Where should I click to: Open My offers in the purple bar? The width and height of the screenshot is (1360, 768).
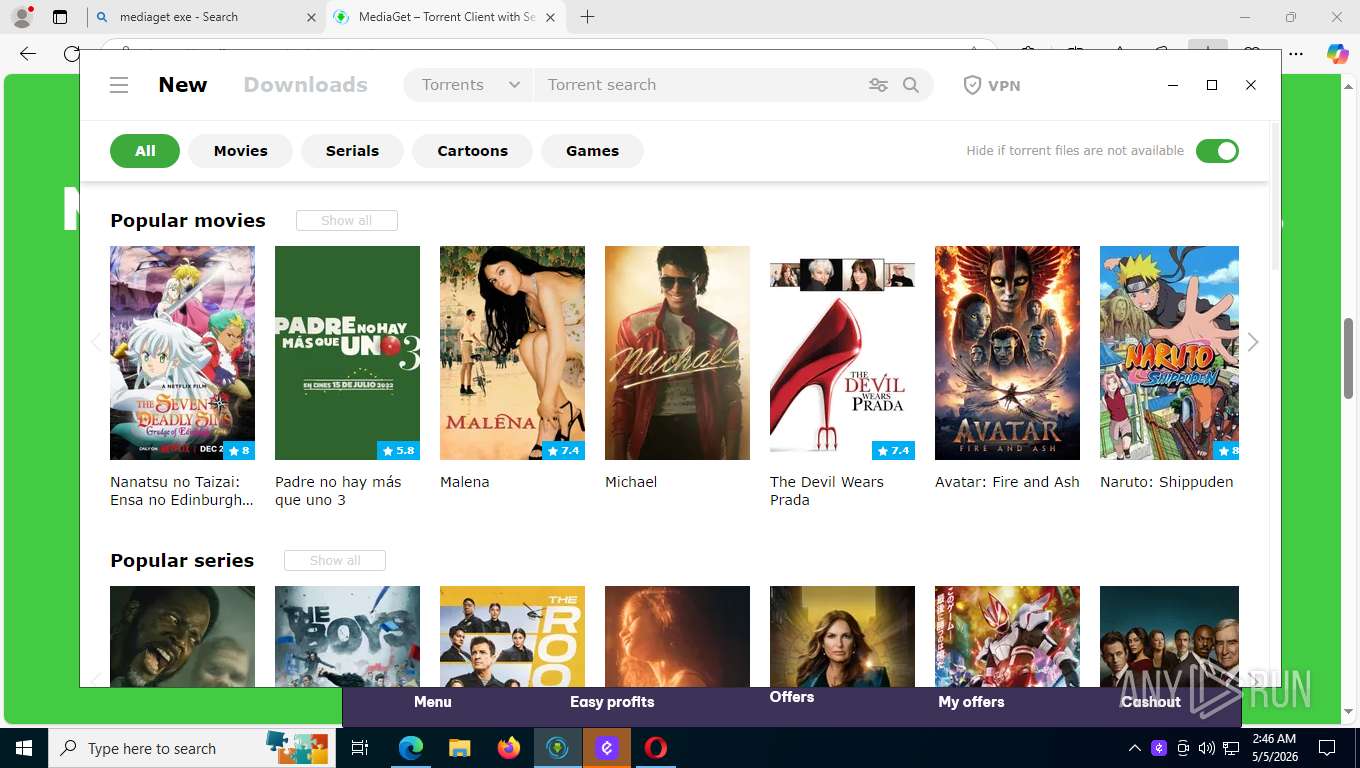click(971, 702)
